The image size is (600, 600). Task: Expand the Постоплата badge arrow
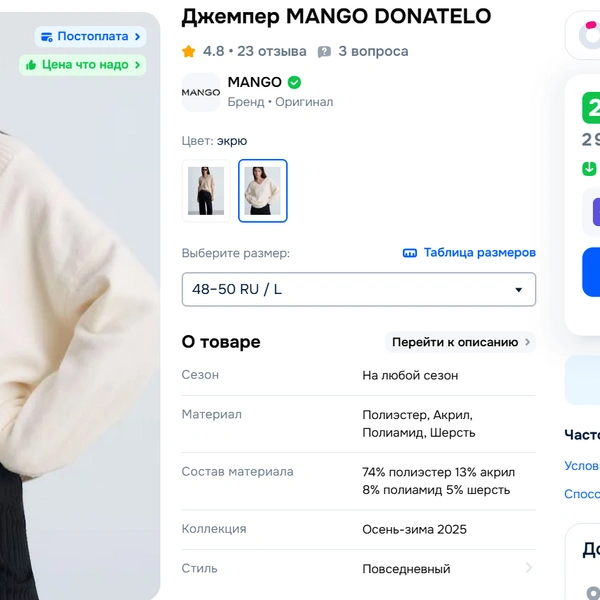pyautogui.click(x=138, y=37)
